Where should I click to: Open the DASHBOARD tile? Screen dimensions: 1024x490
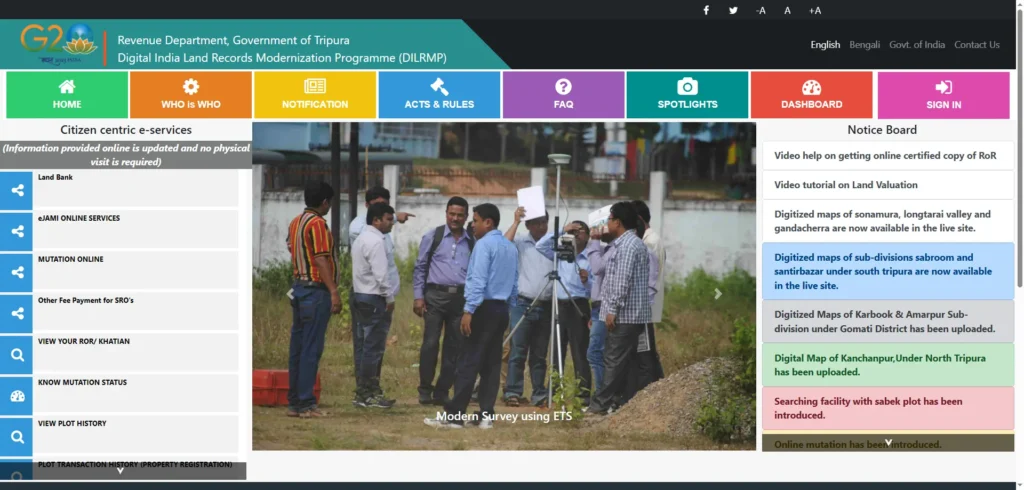[811, 95]
